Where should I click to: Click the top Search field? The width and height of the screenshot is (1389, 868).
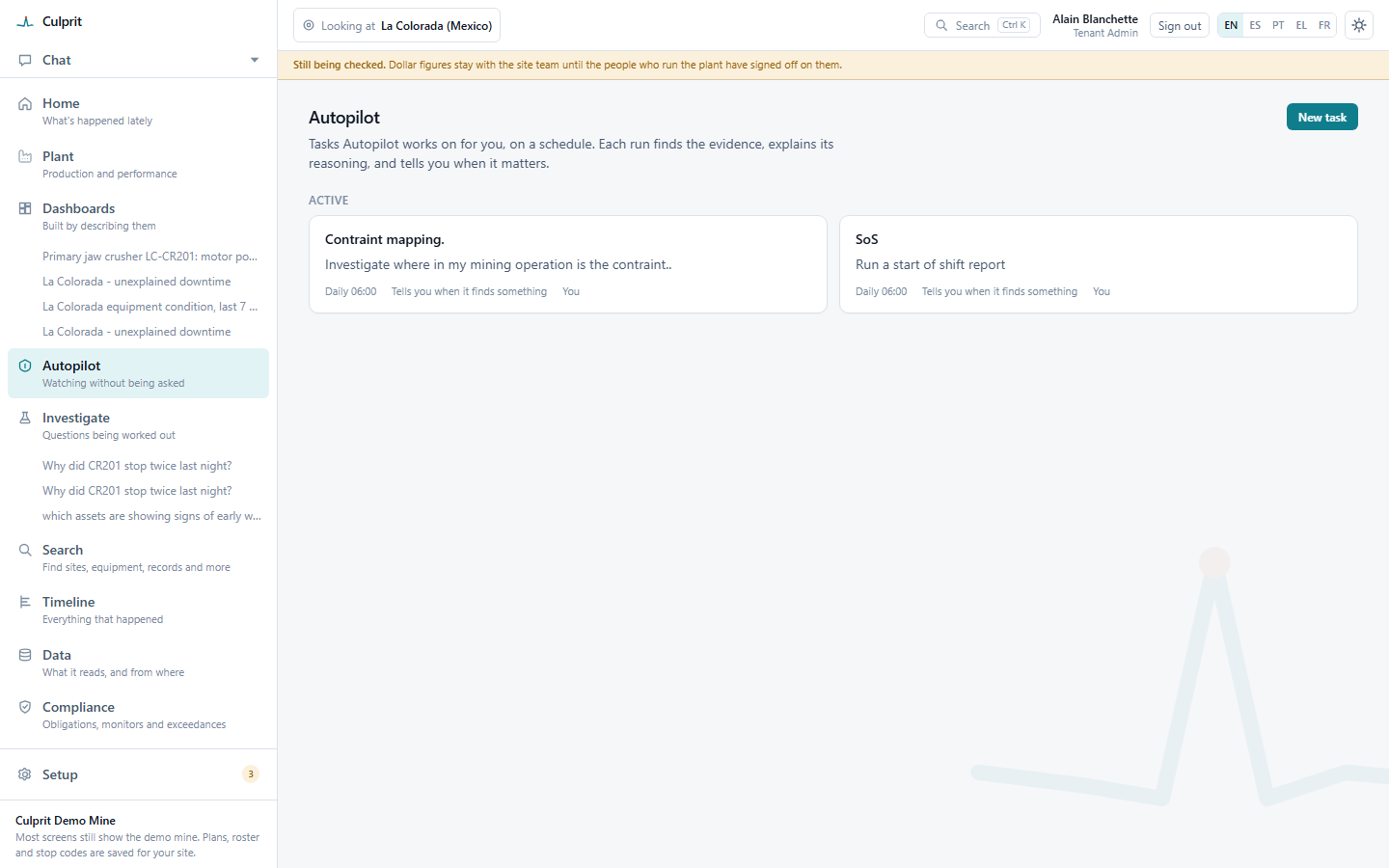[982, 26]
